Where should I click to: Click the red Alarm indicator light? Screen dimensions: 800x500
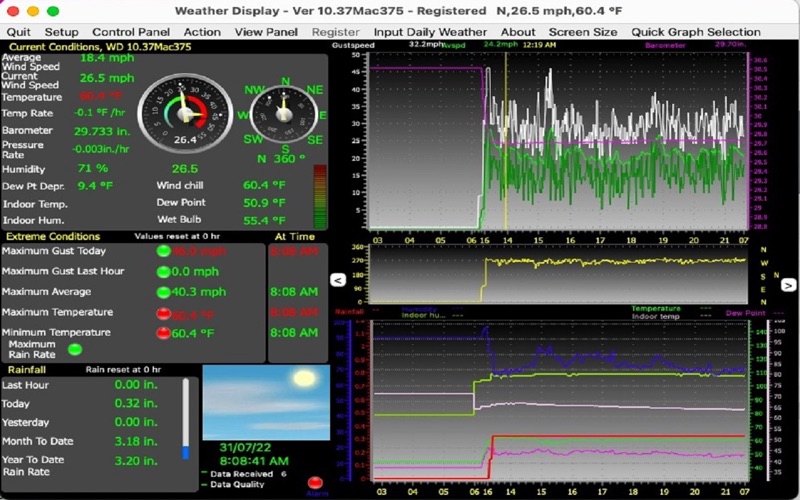coord(315,482)
